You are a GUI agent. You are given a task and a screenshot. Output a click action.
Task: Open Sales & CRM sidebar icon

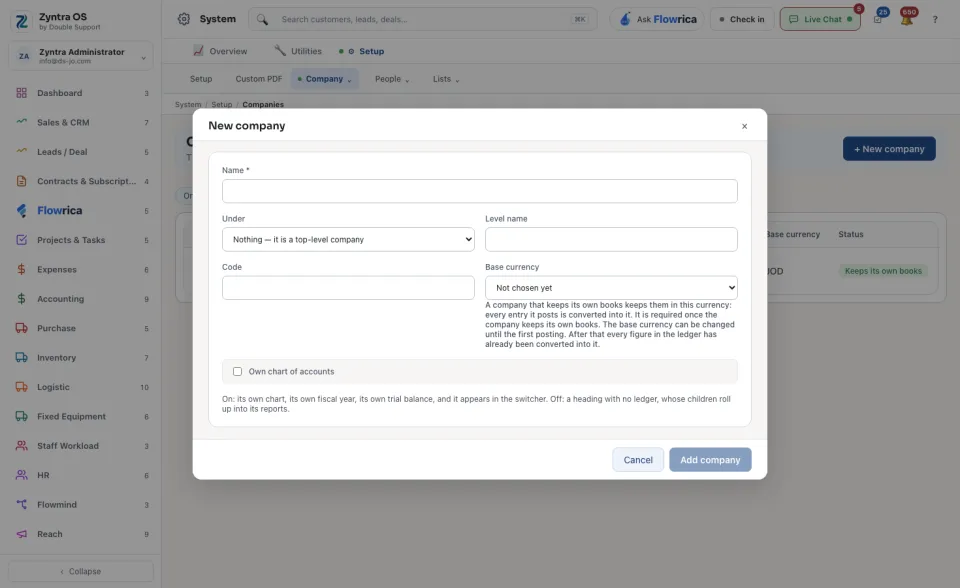(21, 122)
